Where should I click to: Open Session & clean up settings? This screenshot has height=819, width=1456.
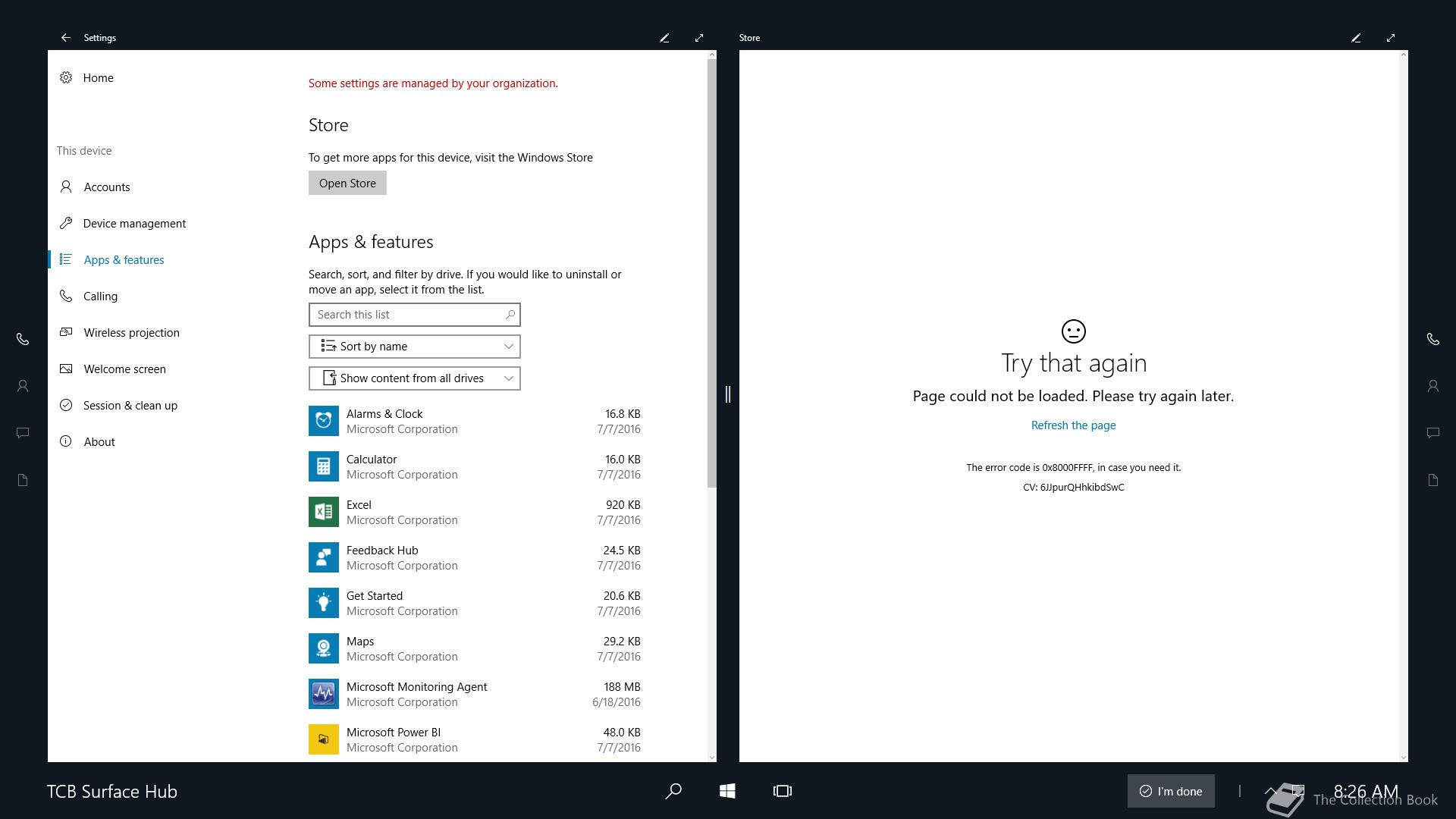[130, 406]
